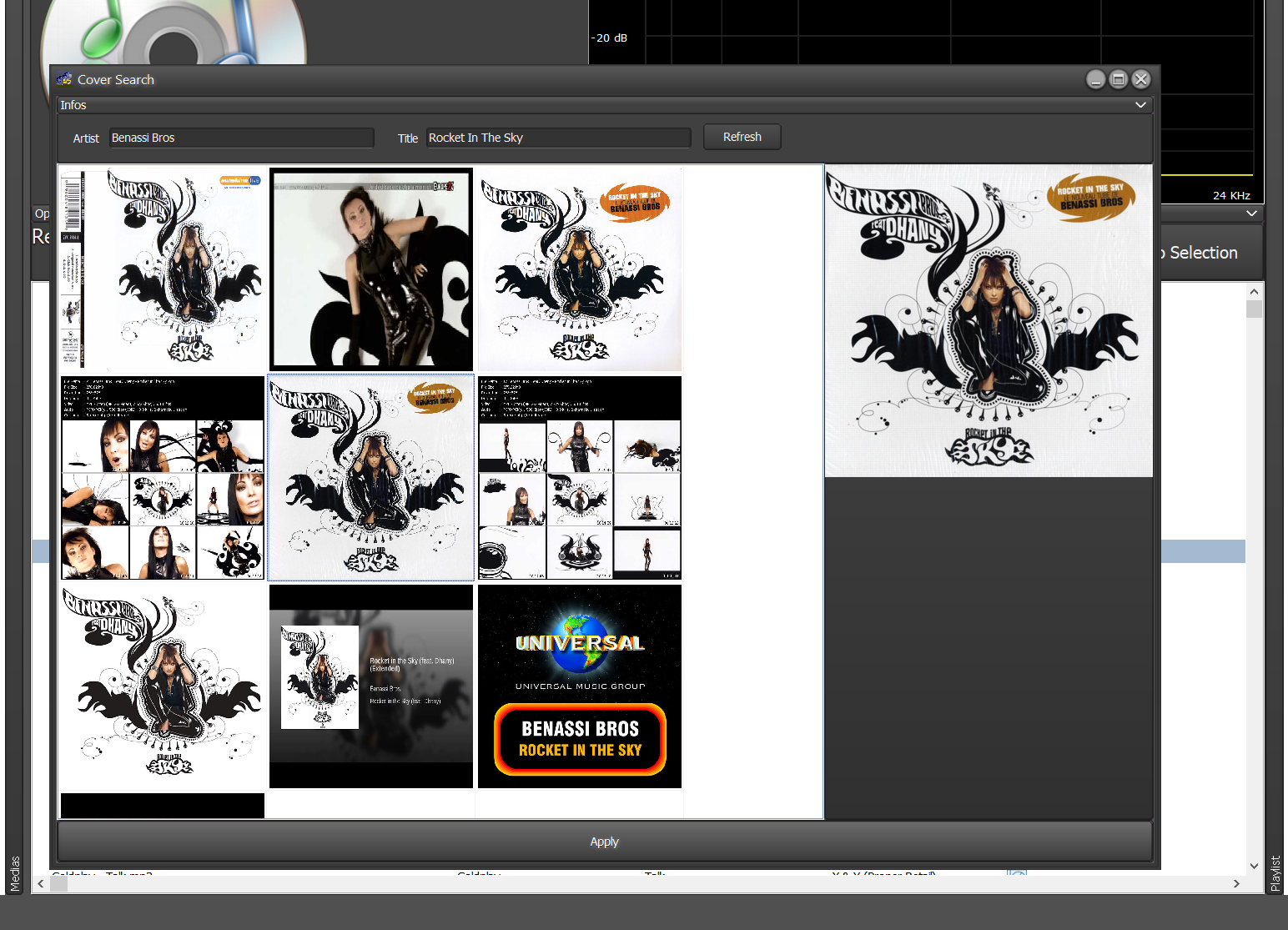Viewport: 1288px width, 930px height.
Task: Close the Cover Search window
Action: (1141, 79)
